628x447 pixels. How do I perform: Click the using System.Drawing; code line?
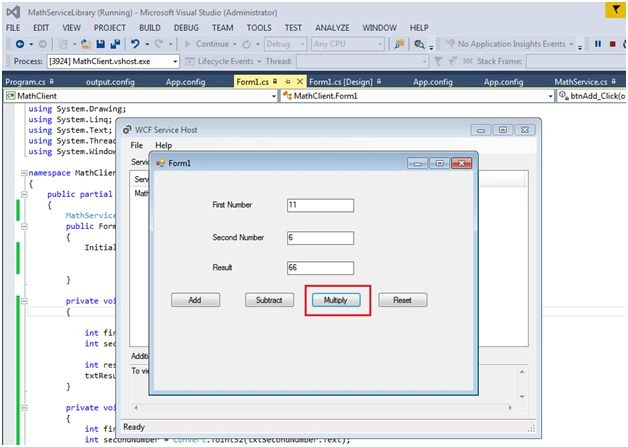(77, 109)
